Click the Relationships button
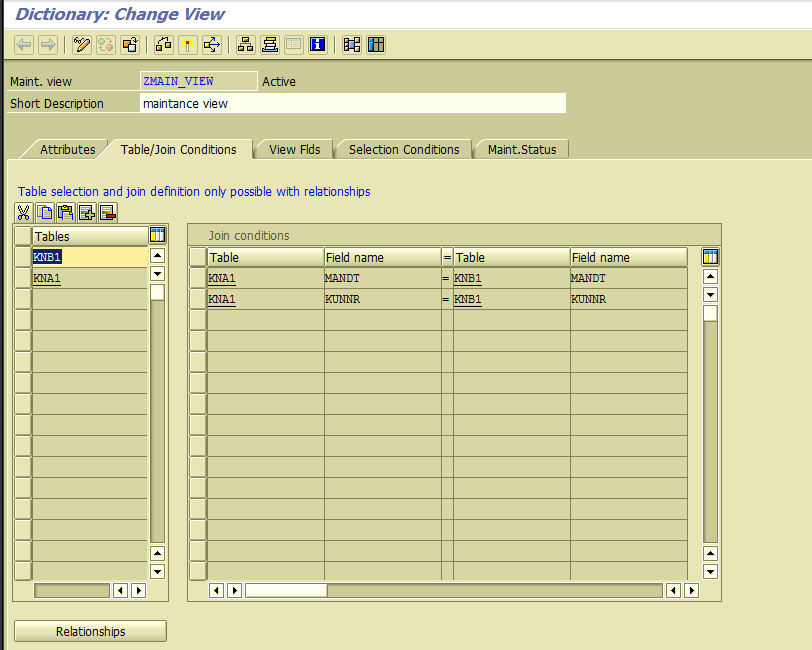This screenshot has height=650, width=812. [x=89, y=631]
